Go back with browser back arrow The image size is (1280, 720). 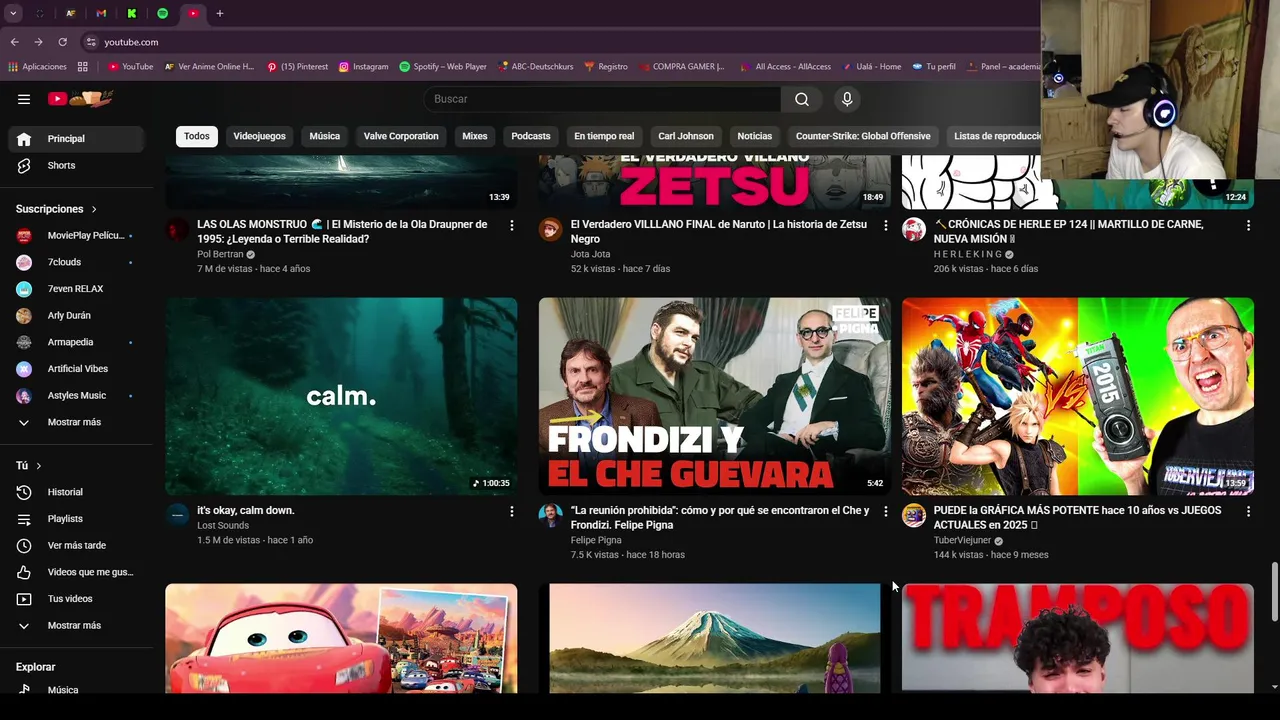(x=14, y=42)
